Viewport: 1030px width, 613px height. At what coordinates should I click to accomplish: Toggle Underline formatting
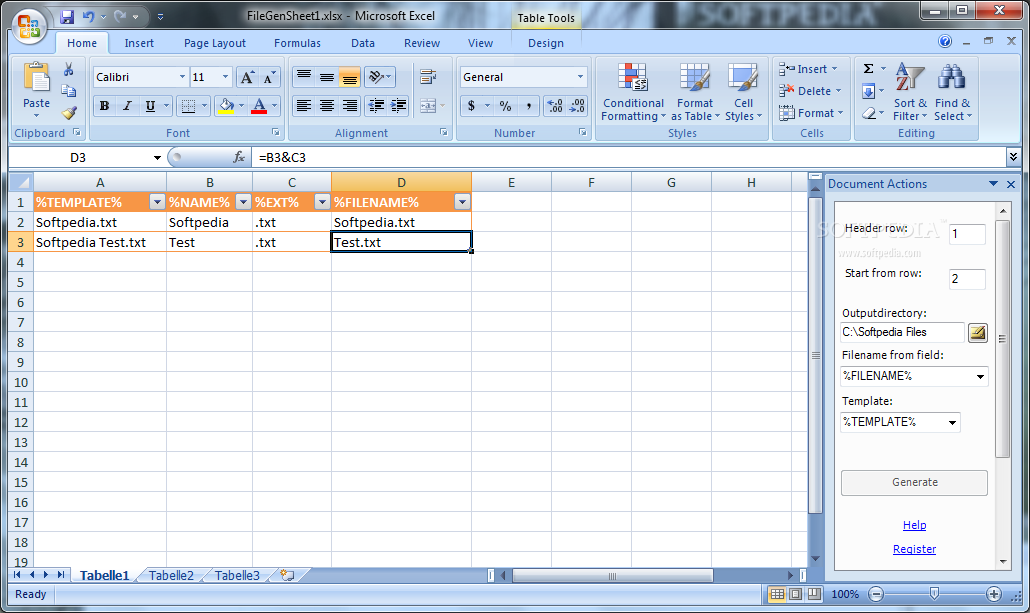pyautogui.click(x=150, y=106)
